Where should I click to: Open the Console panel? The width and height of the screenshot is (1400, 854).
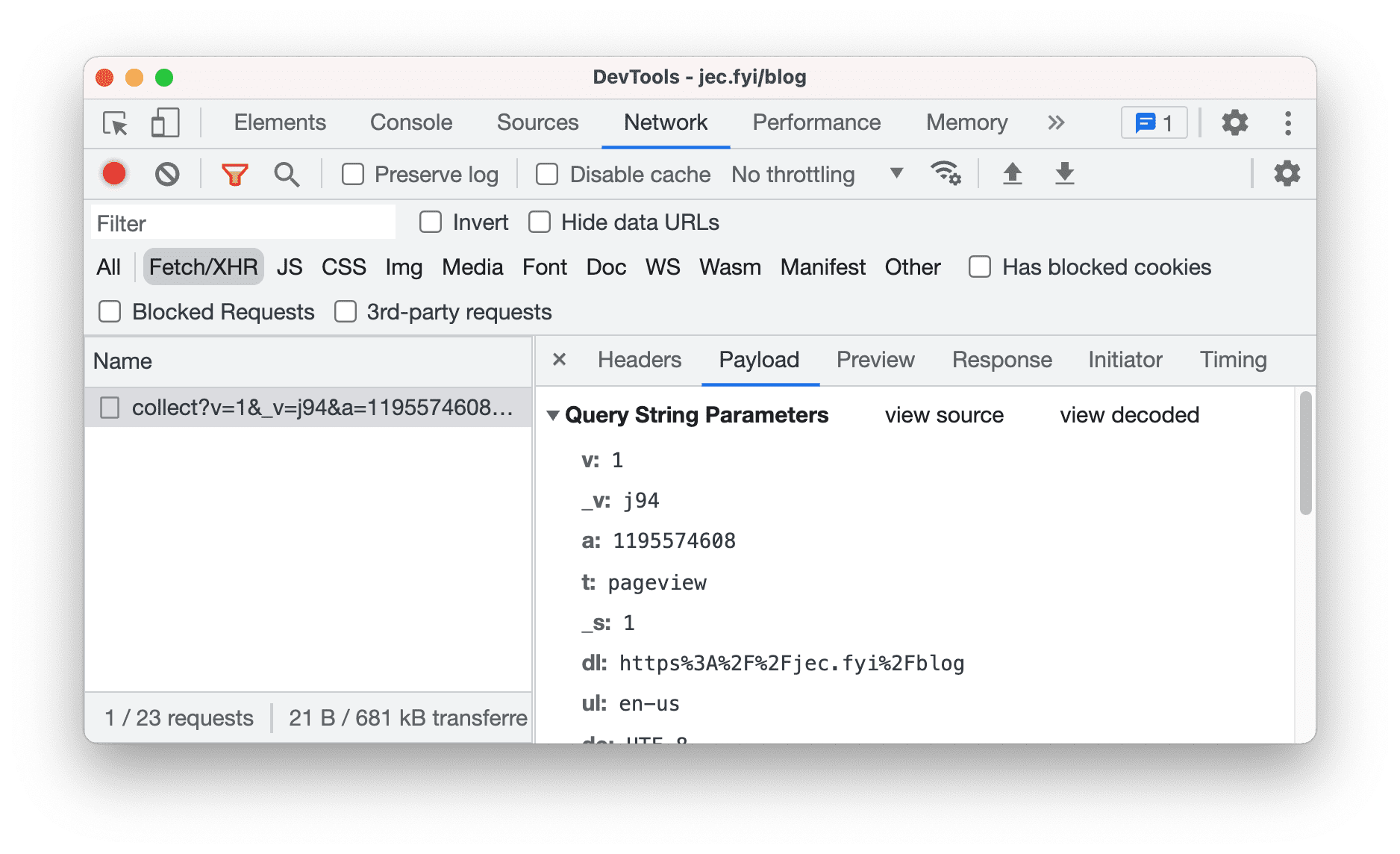[410, 122]
